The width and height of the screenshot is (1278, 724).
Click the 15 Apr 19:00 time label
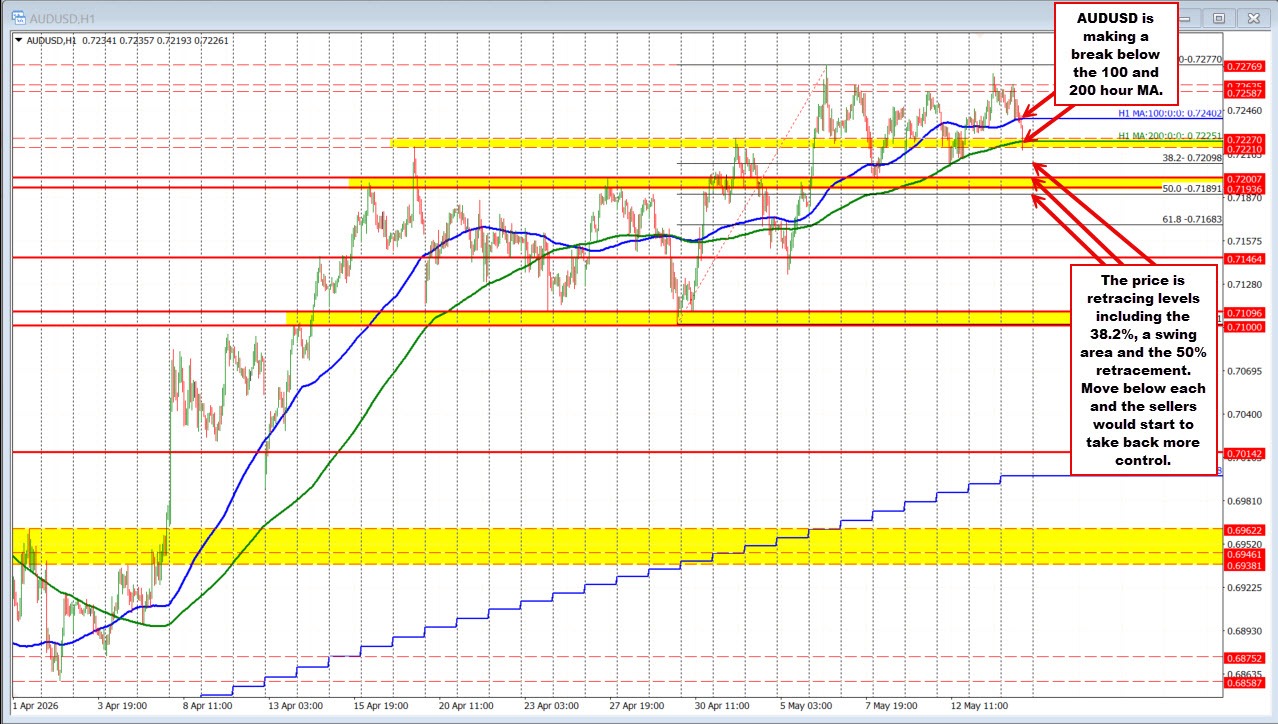(380, 704)
